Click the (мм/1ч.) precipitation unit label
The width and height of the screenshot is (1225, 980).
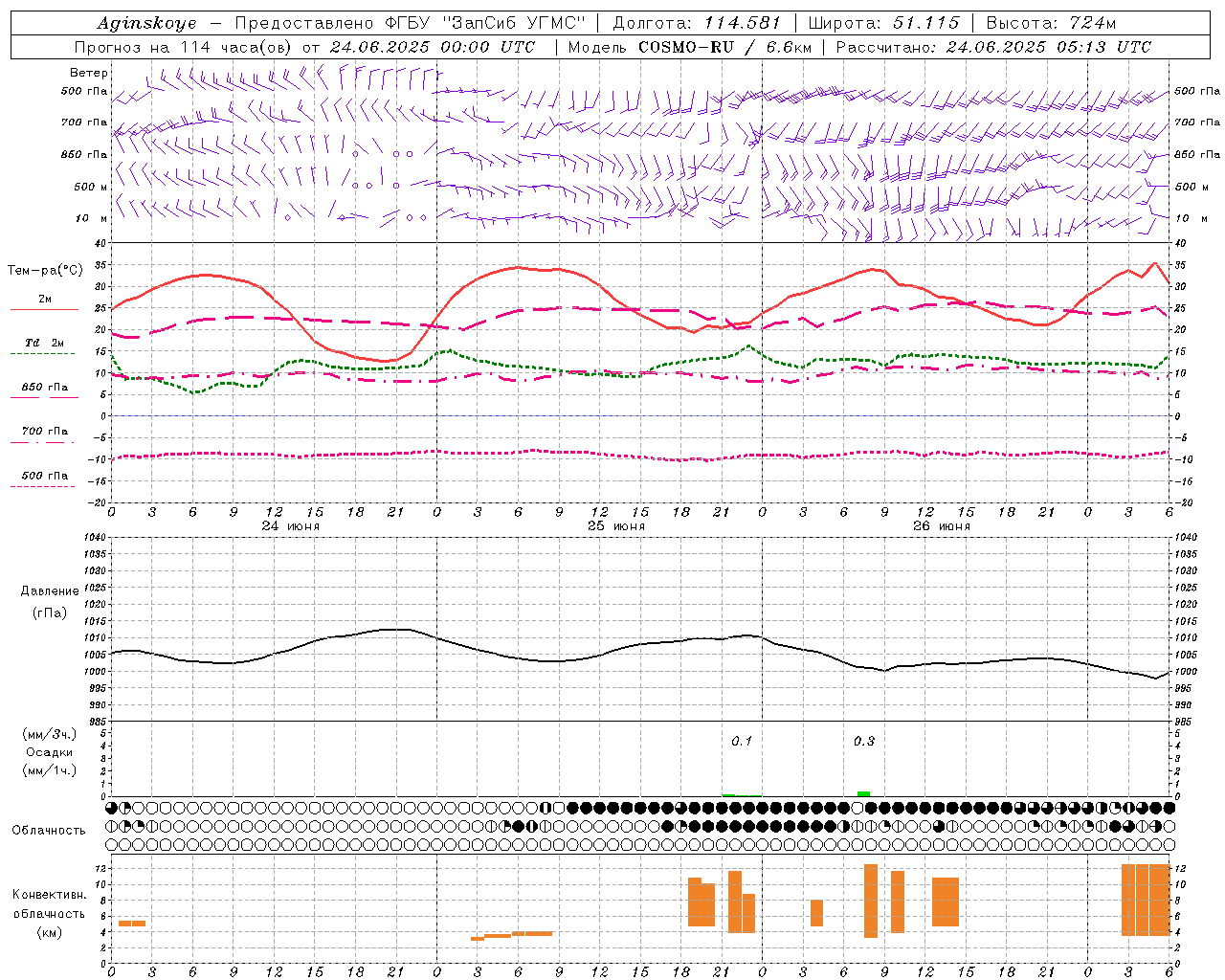tap(50, 770)
